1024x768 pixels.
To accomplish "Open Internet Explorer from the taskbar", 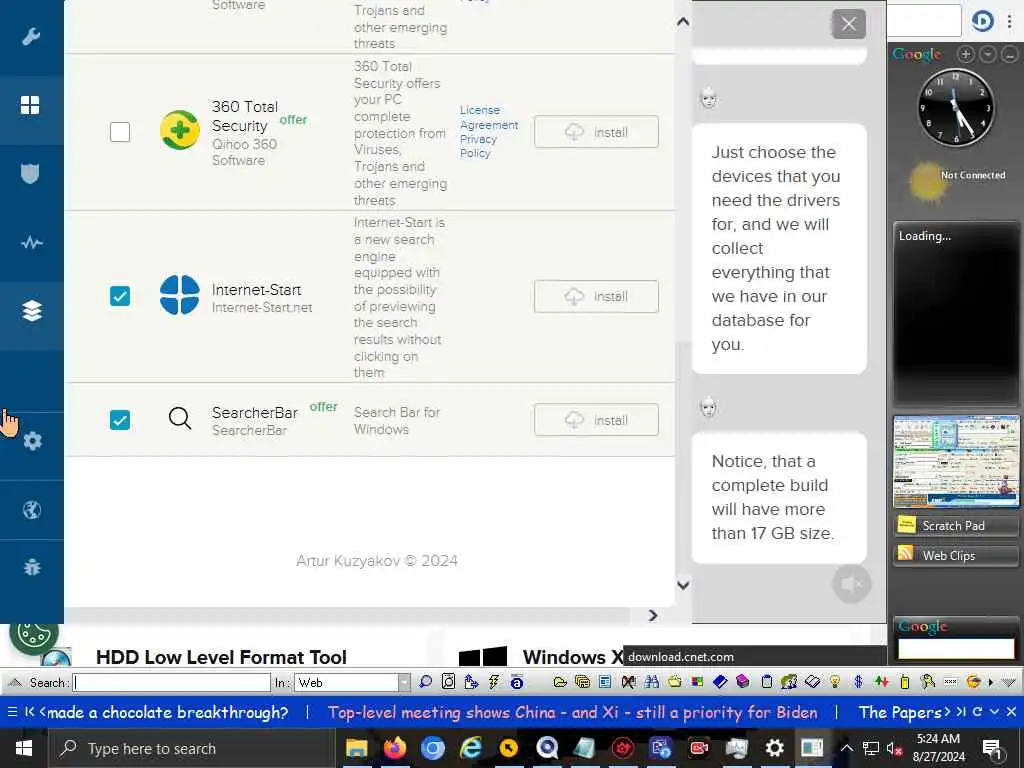I will (471, 748).
